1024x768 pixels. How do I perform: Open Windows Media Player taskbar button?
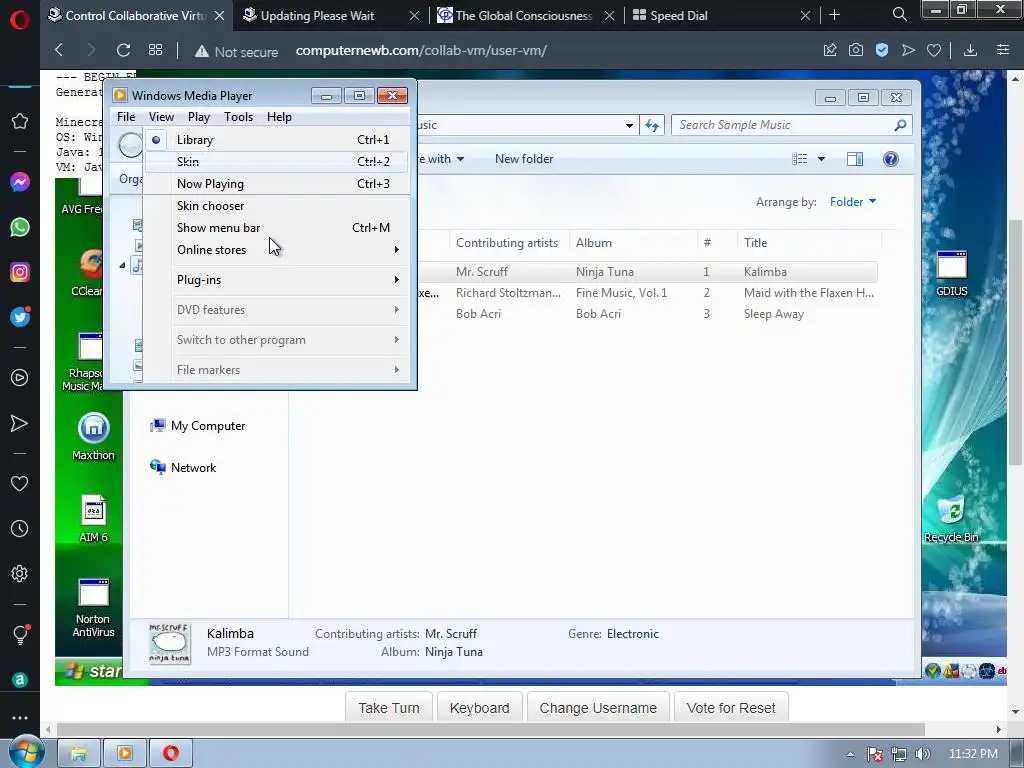[x=124, y=754]
